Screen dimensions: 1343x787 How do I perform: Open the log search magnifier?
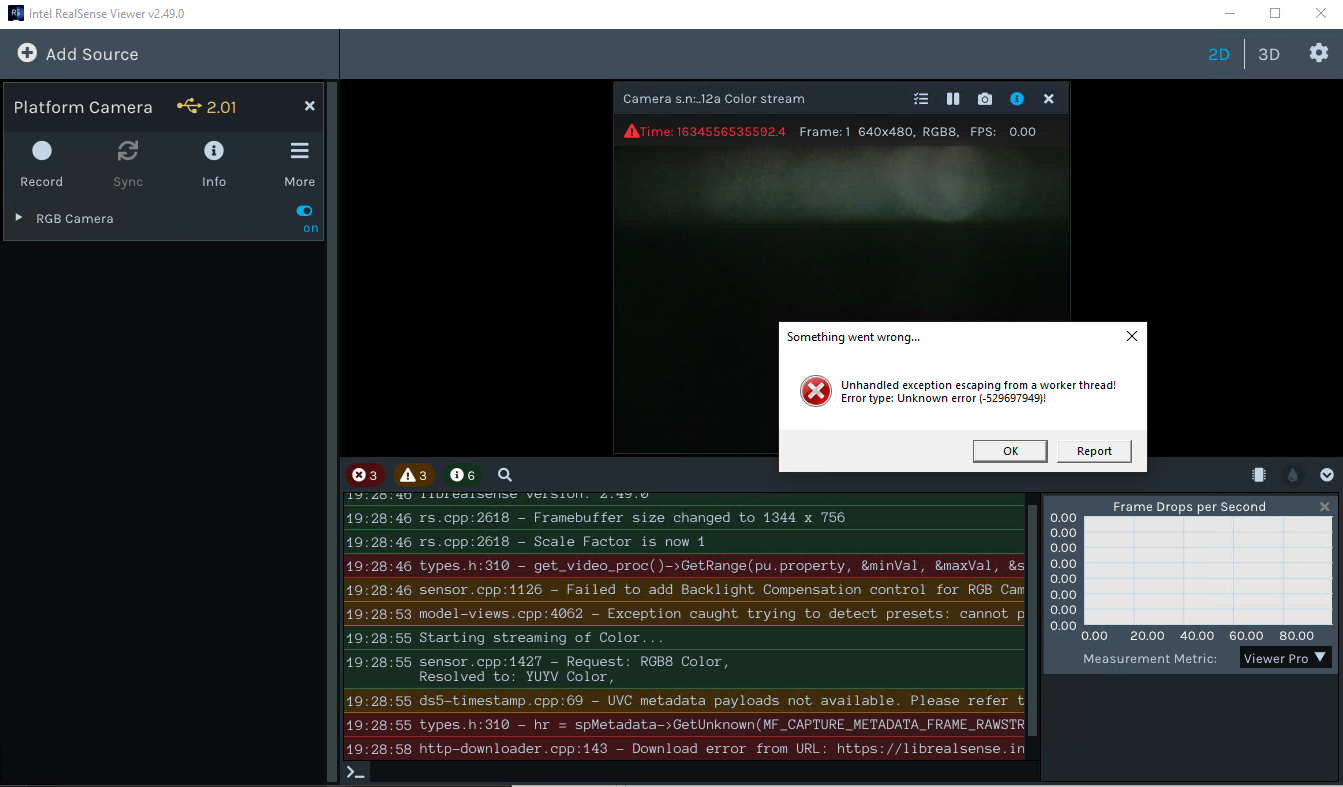point(504,475)
